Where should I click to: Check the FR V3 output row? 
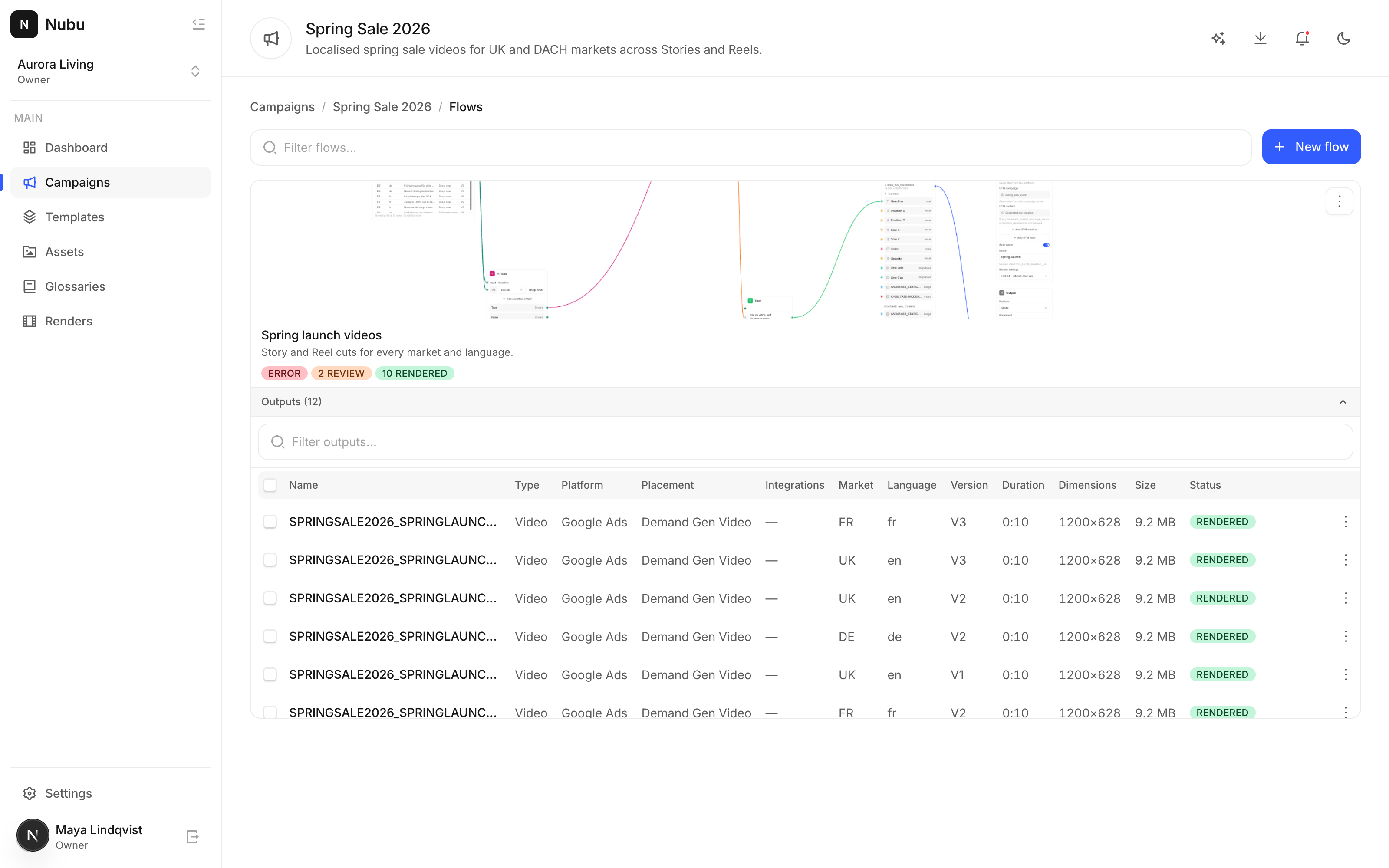pos(270,522)
